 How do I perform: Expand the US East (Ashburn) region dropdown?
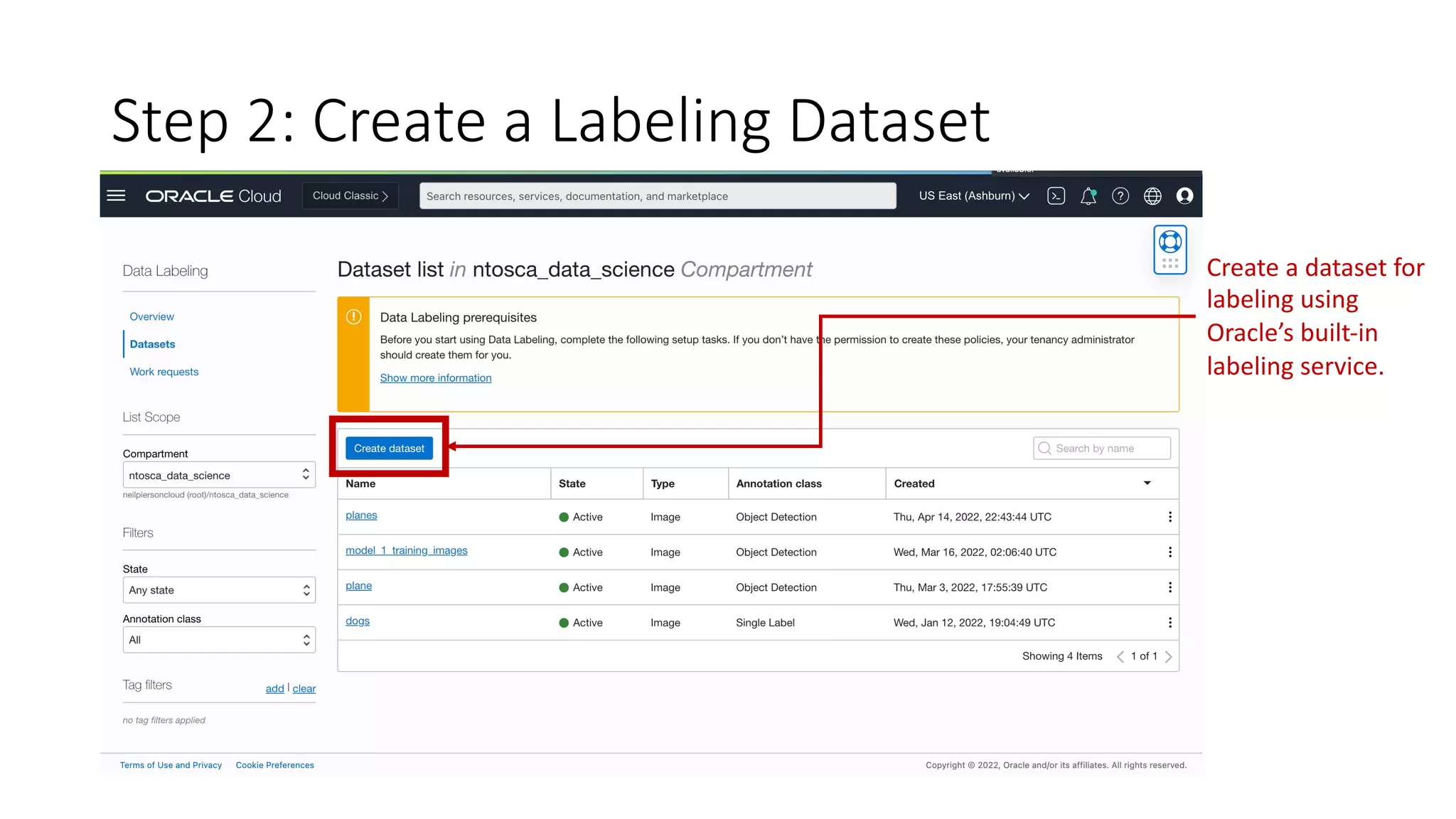click(x=973, y=196)
